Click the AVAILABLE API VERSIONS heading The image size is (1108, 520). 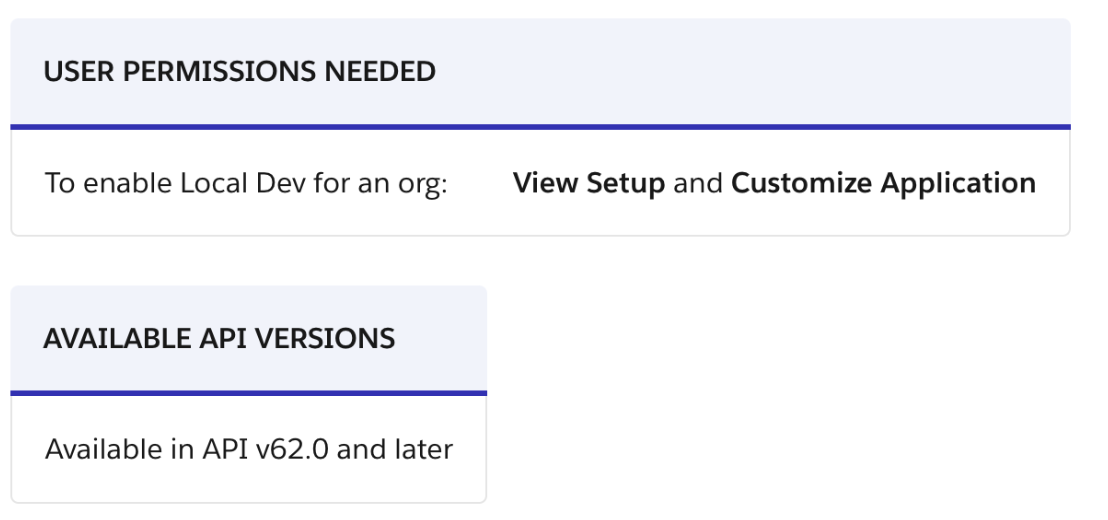(x=219, y=338)
